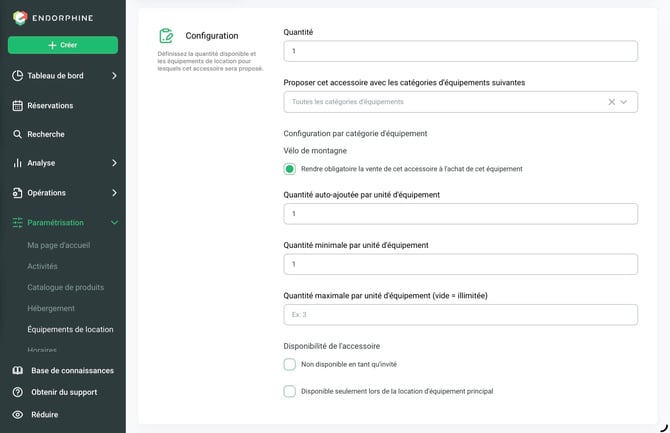Select the Analyse bar chart icon
The height and width of the screenshot is (433, 670).
pyautogui.click(x=18, y=163)
